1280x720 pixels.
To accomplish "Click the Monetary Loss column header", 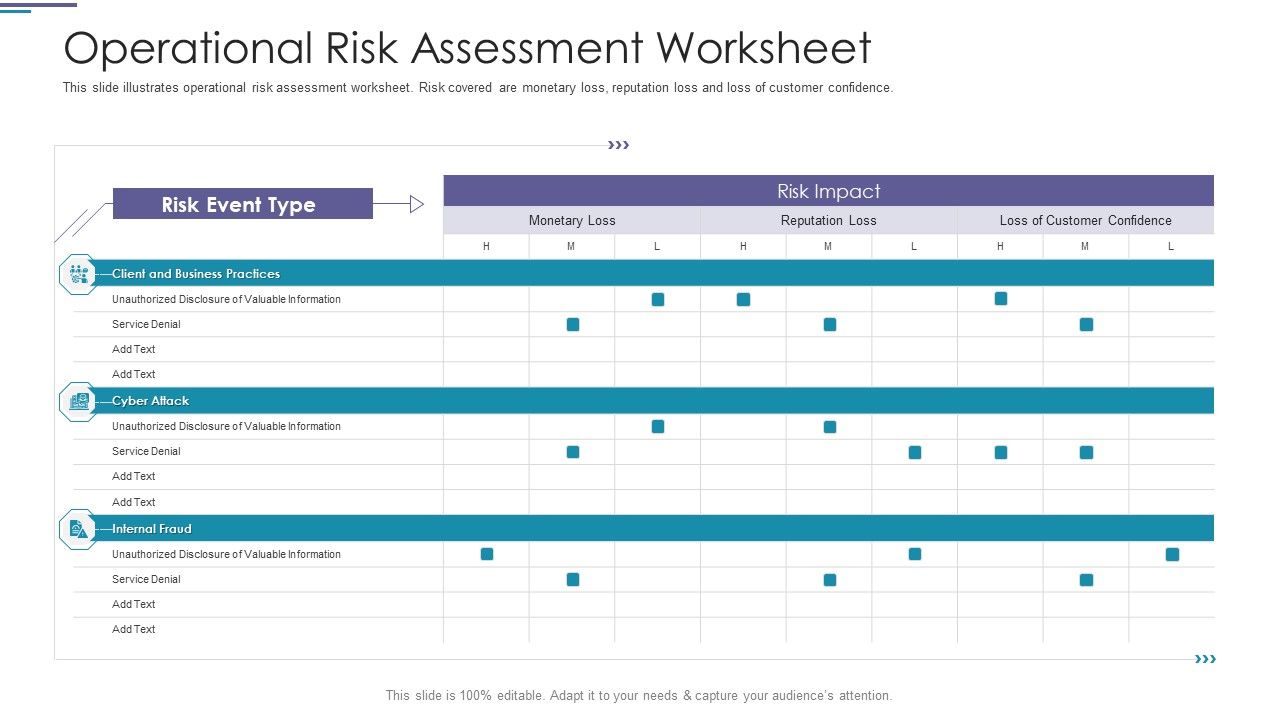I will [572, 220].
